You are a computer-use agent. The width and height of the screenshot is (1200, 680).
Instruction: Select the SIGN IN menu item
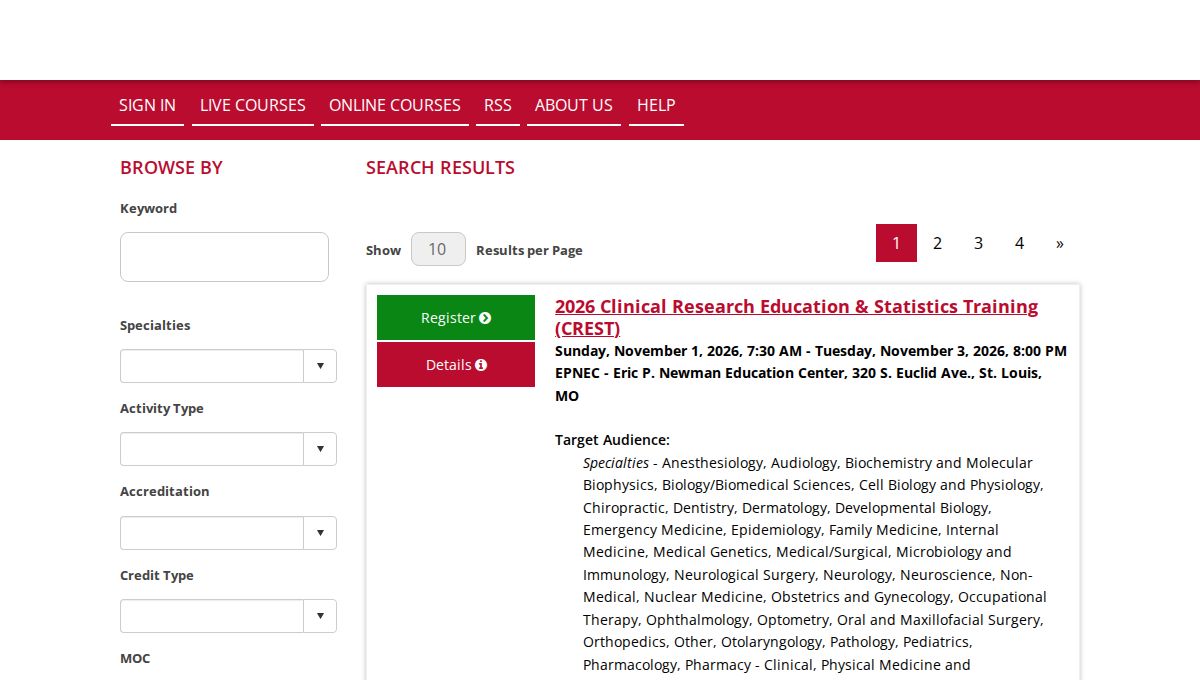coord(147,105)
